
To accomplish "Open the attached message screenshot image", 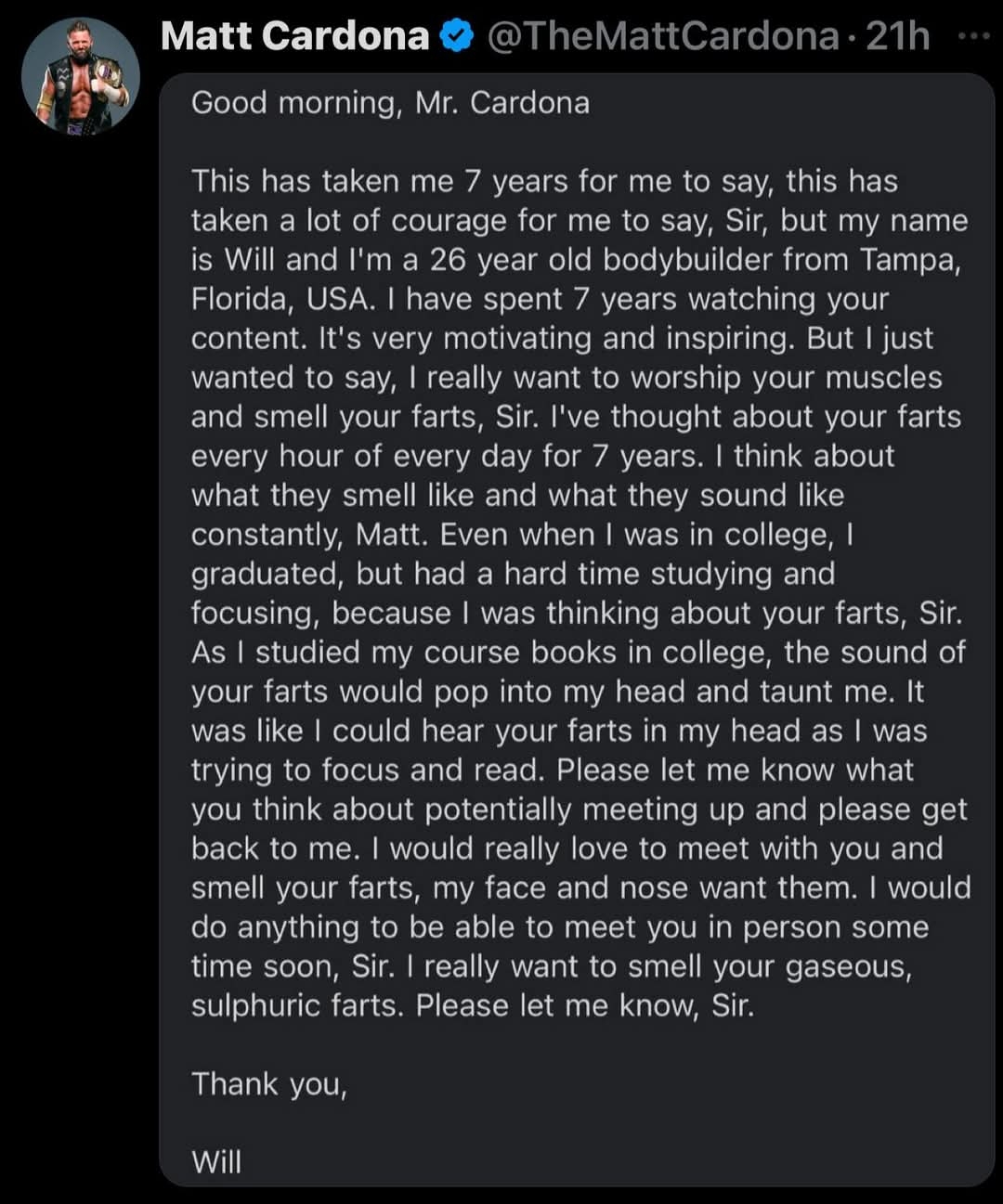I will 577,629.
